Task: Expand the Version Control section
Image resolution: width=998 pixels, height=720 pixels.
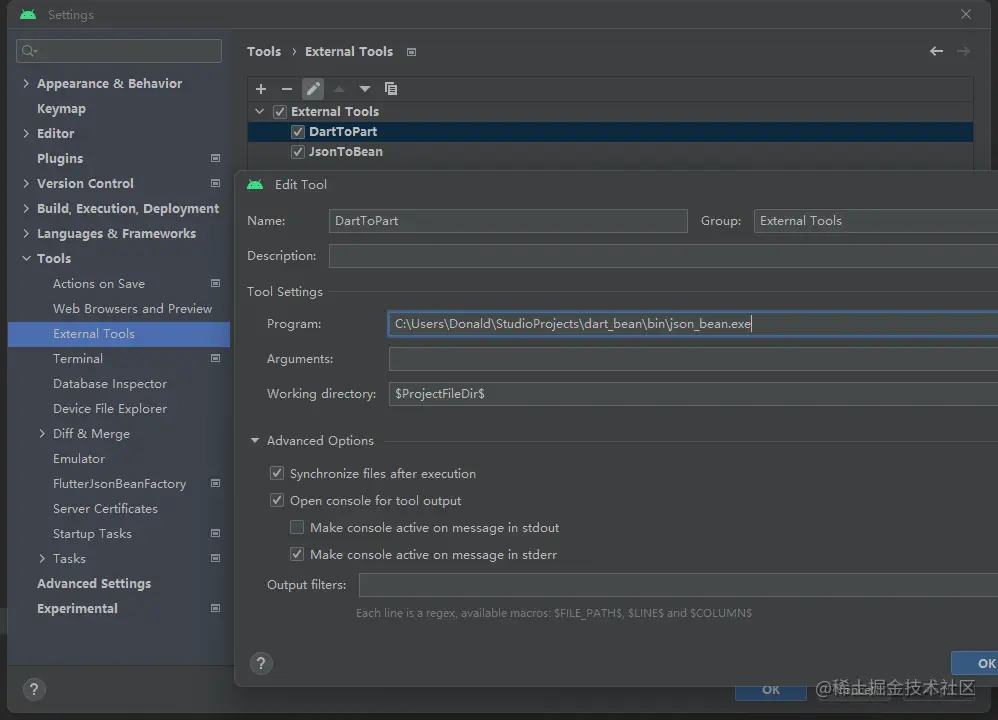Action: click(26, 183)
